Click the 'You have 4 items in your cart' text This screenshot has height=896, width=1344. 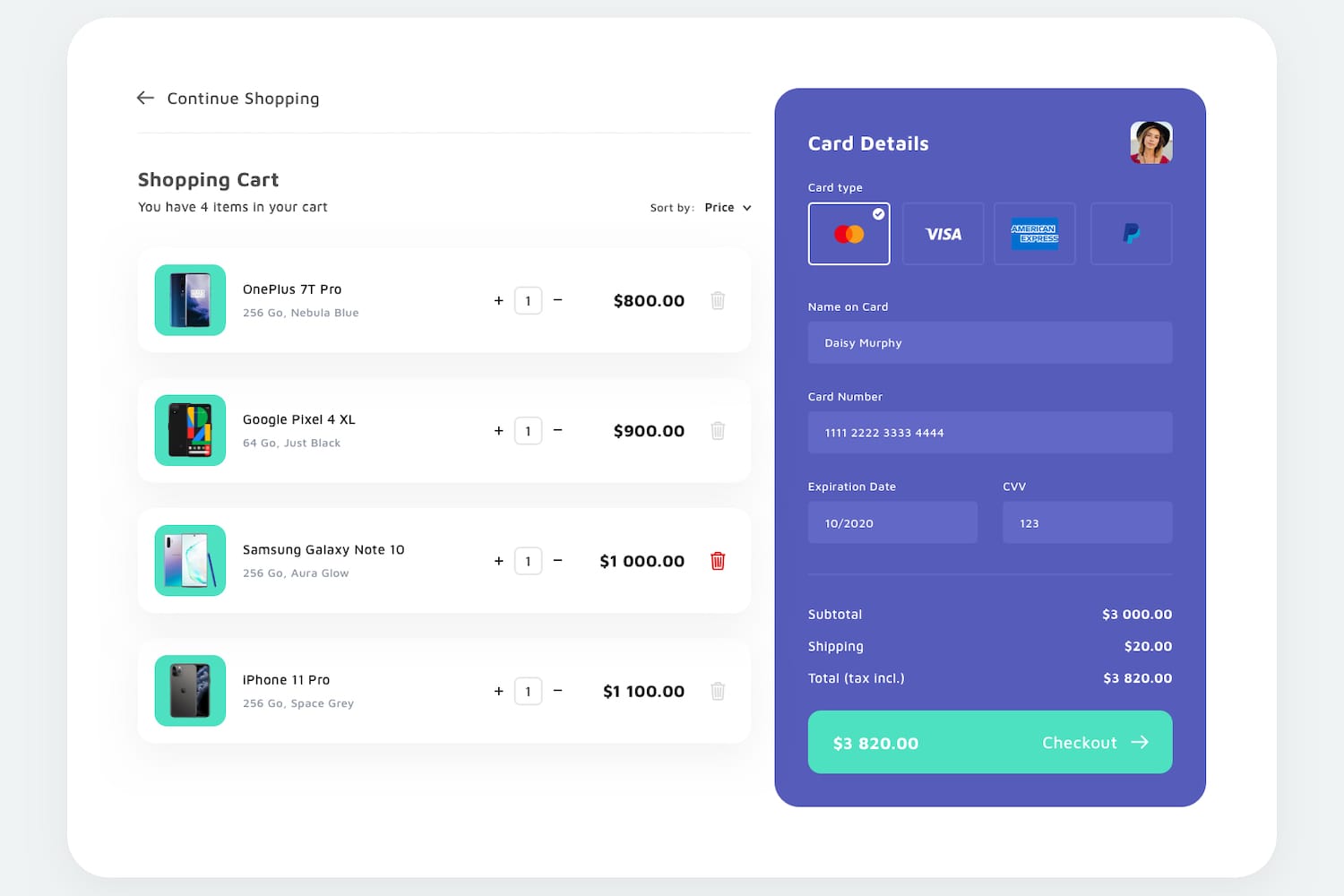pyautogui.click(x=233, y=207)
